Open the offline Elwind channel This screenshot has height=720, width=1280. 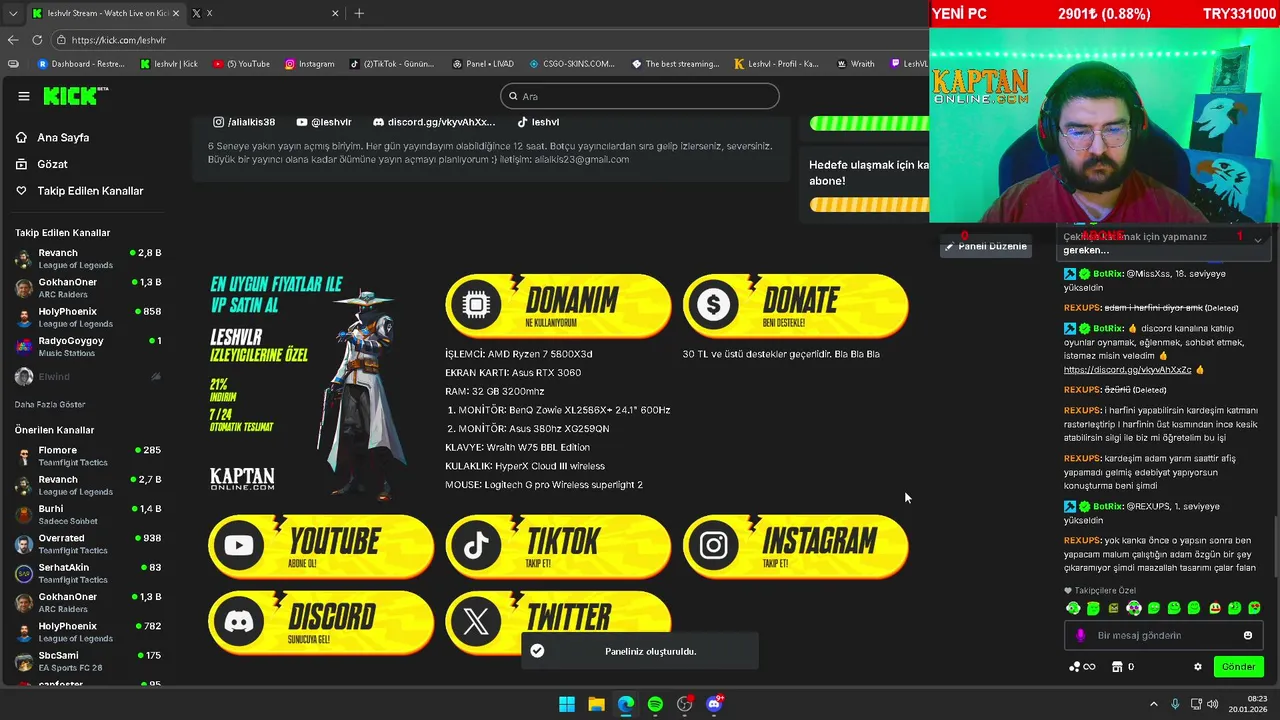[88, 377]
